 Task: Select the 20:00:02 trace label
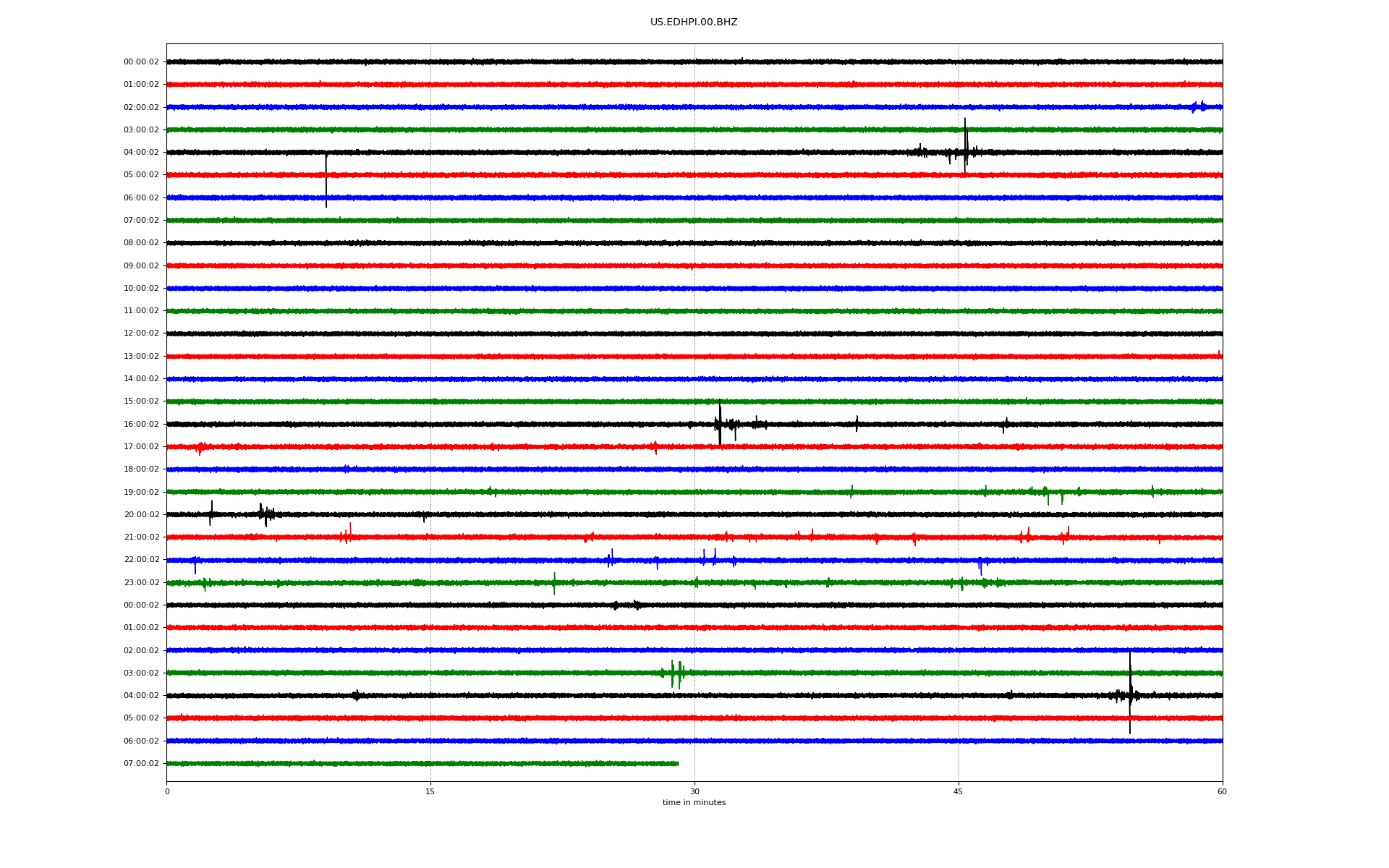click(x=141, y=514)
